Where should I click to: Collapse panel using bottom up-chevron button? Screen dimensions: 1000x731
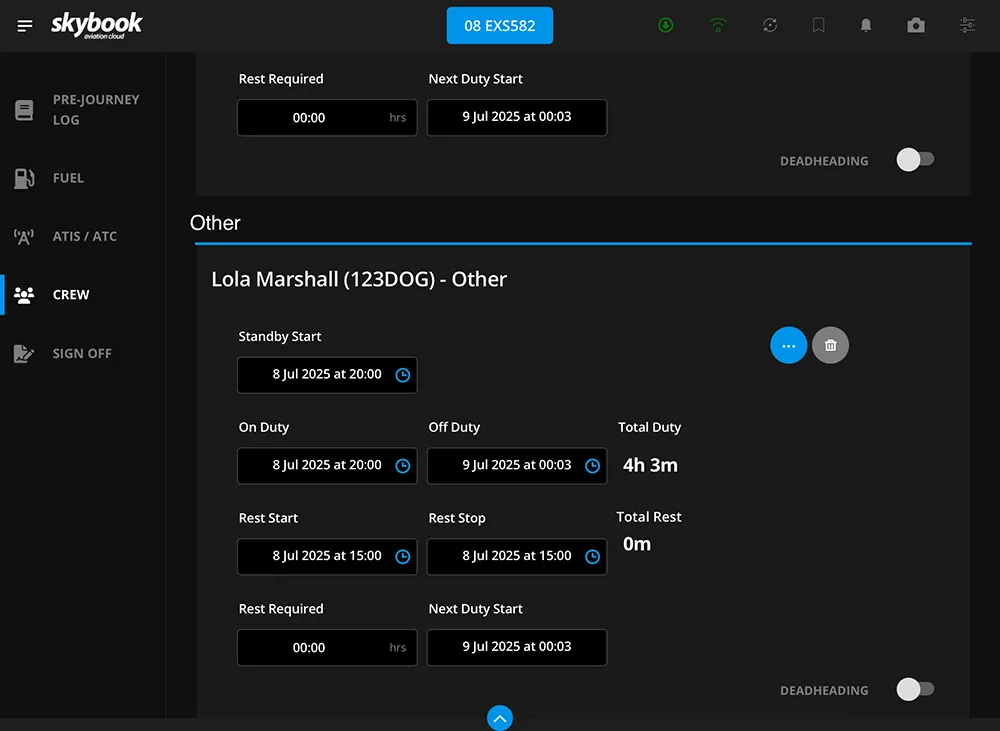coord(499,718)
